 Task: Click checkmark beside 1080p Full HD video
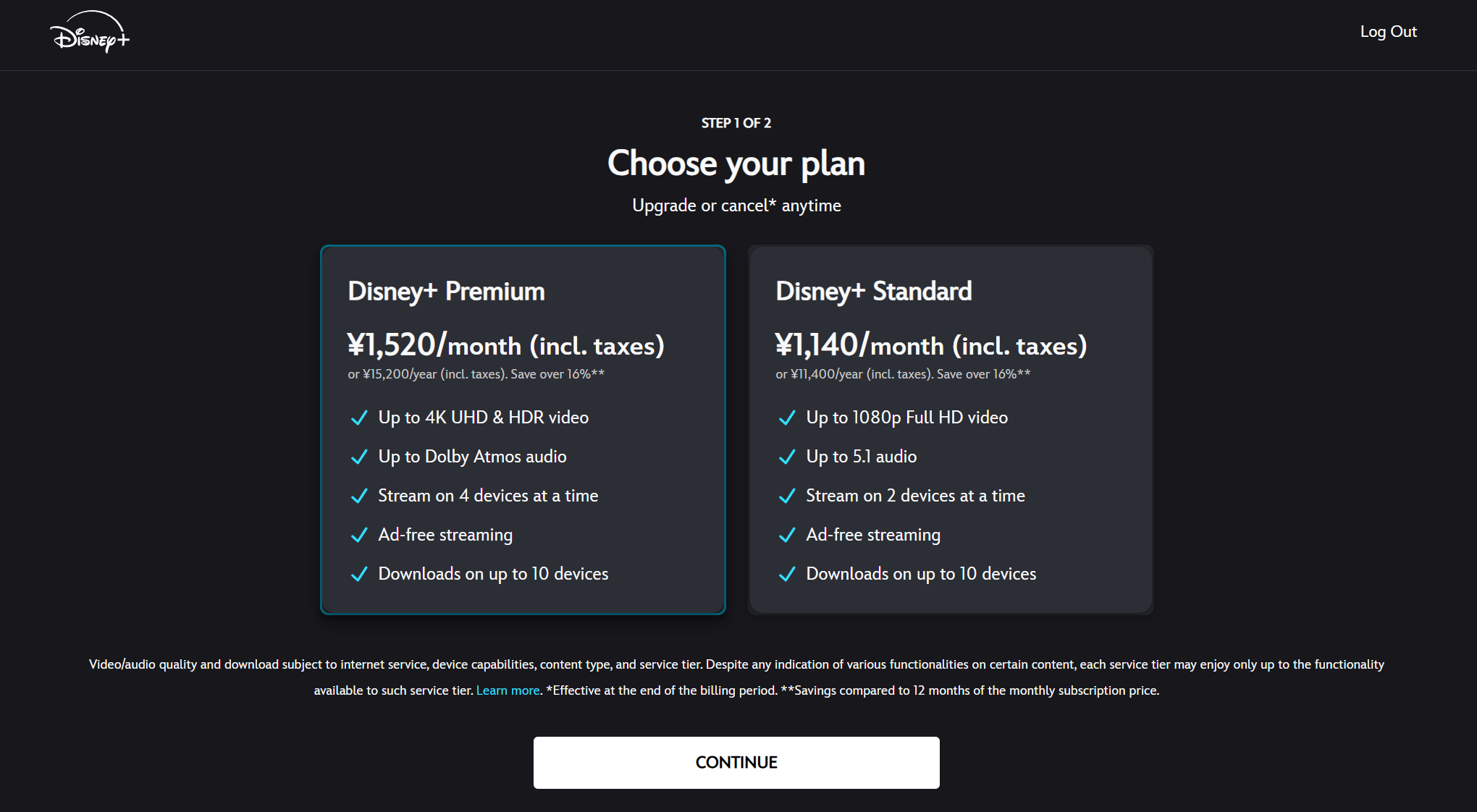[x=787, y=418]
